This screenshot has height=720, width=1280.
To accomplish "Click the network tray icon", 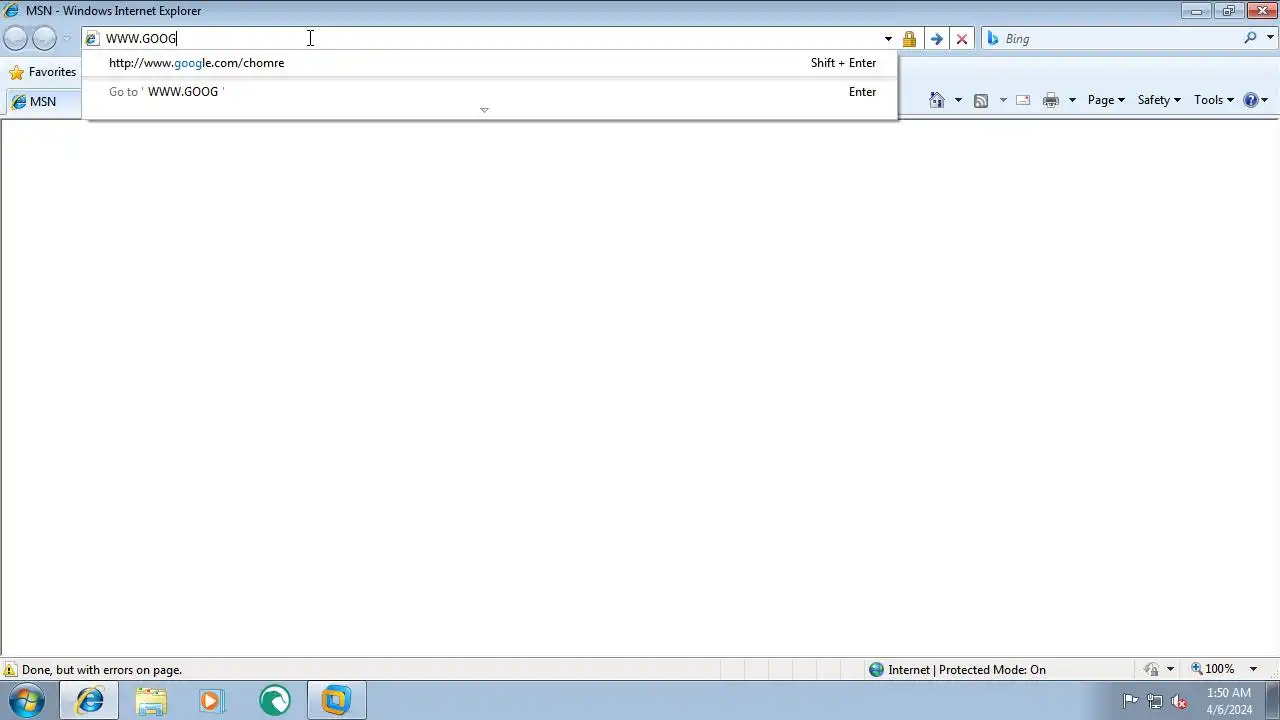I will pyautogui.click(x=1154, y=701).
